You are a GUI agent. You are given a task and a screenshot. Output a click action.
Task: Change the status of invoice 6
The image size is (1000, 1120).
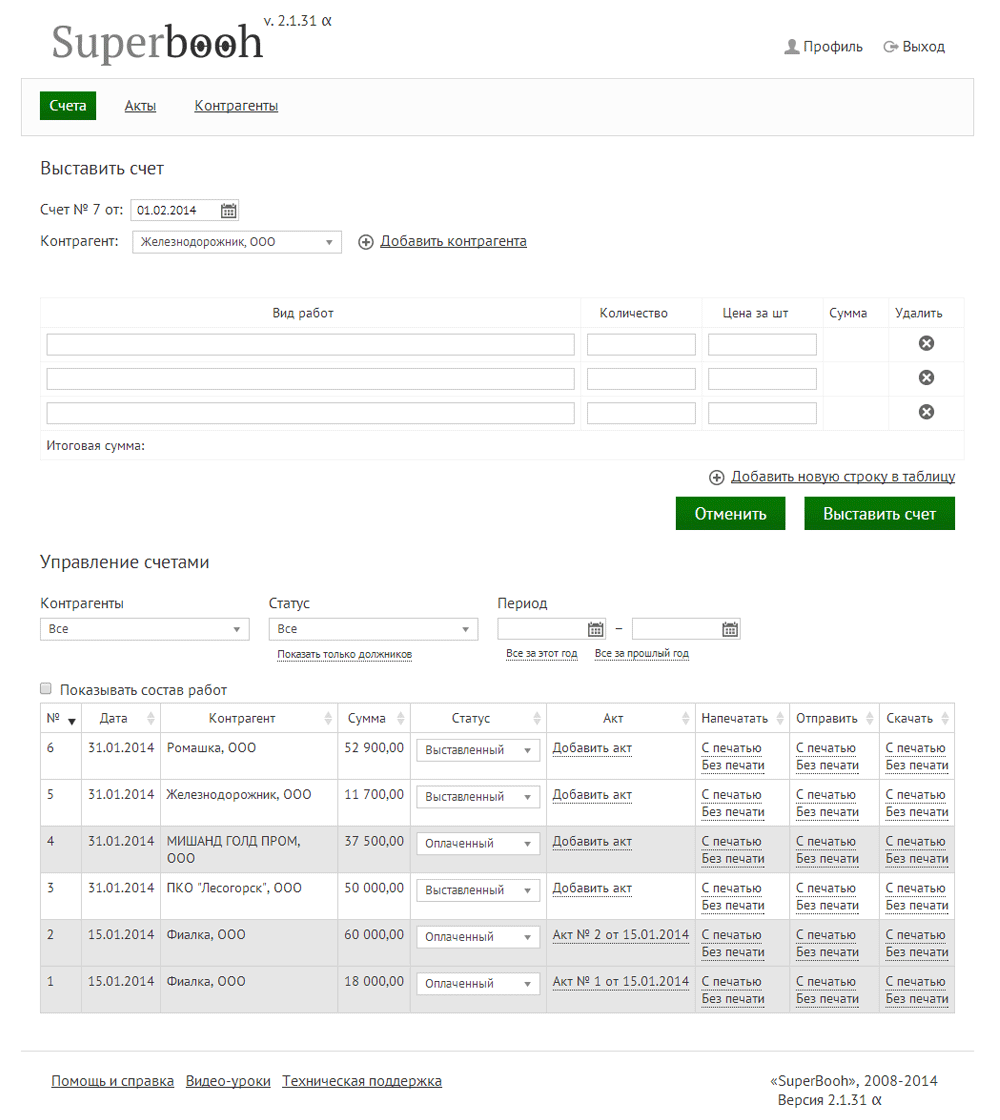coord(478,750)
